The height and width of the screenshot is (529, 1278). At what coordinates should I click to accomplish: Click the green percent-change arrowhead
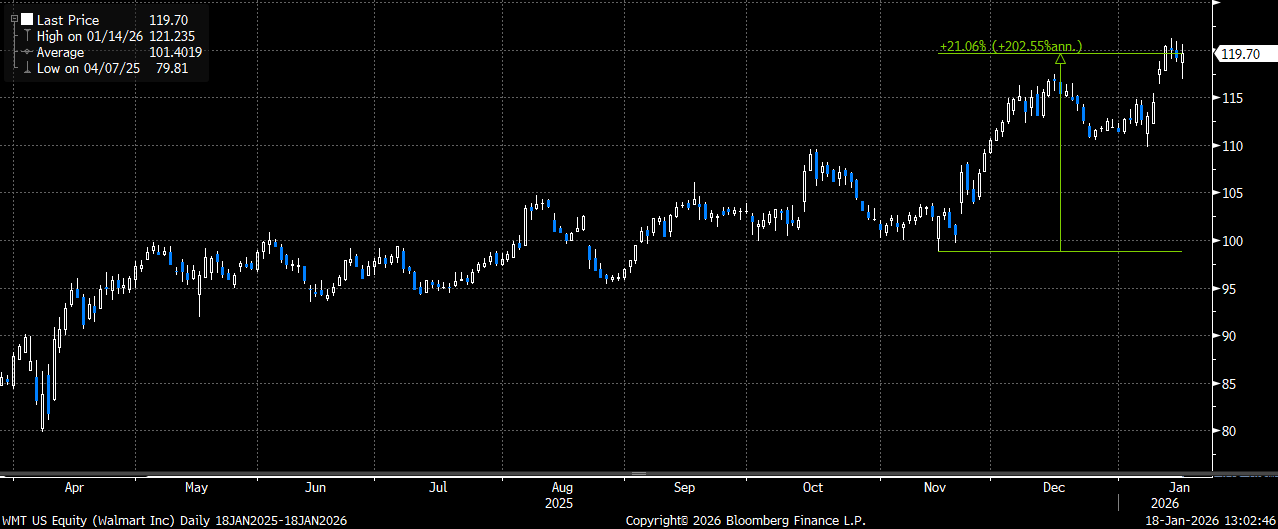coord(1059,60)
